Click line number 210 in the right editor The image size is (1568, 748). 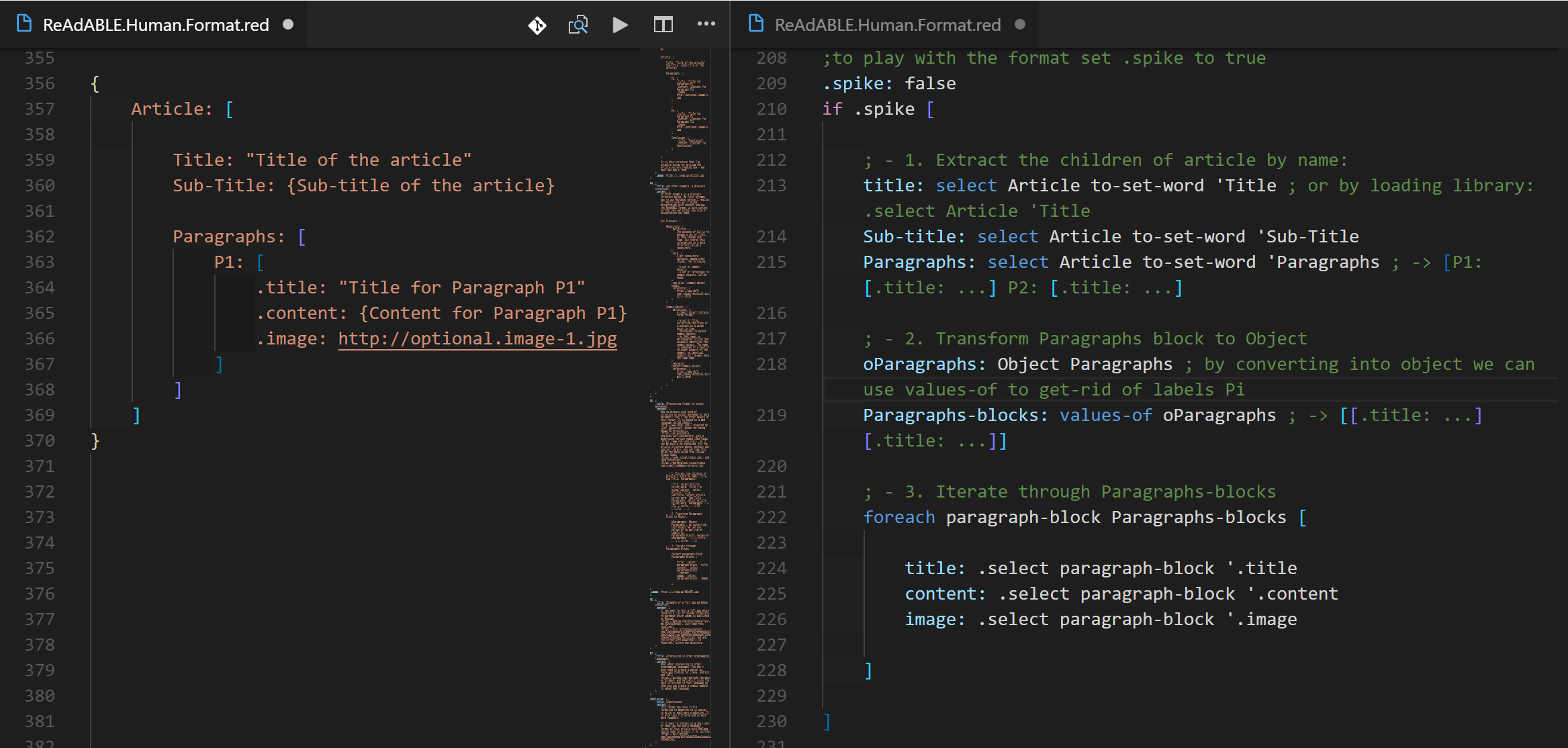pyautogui.click(x=772, y=109)
